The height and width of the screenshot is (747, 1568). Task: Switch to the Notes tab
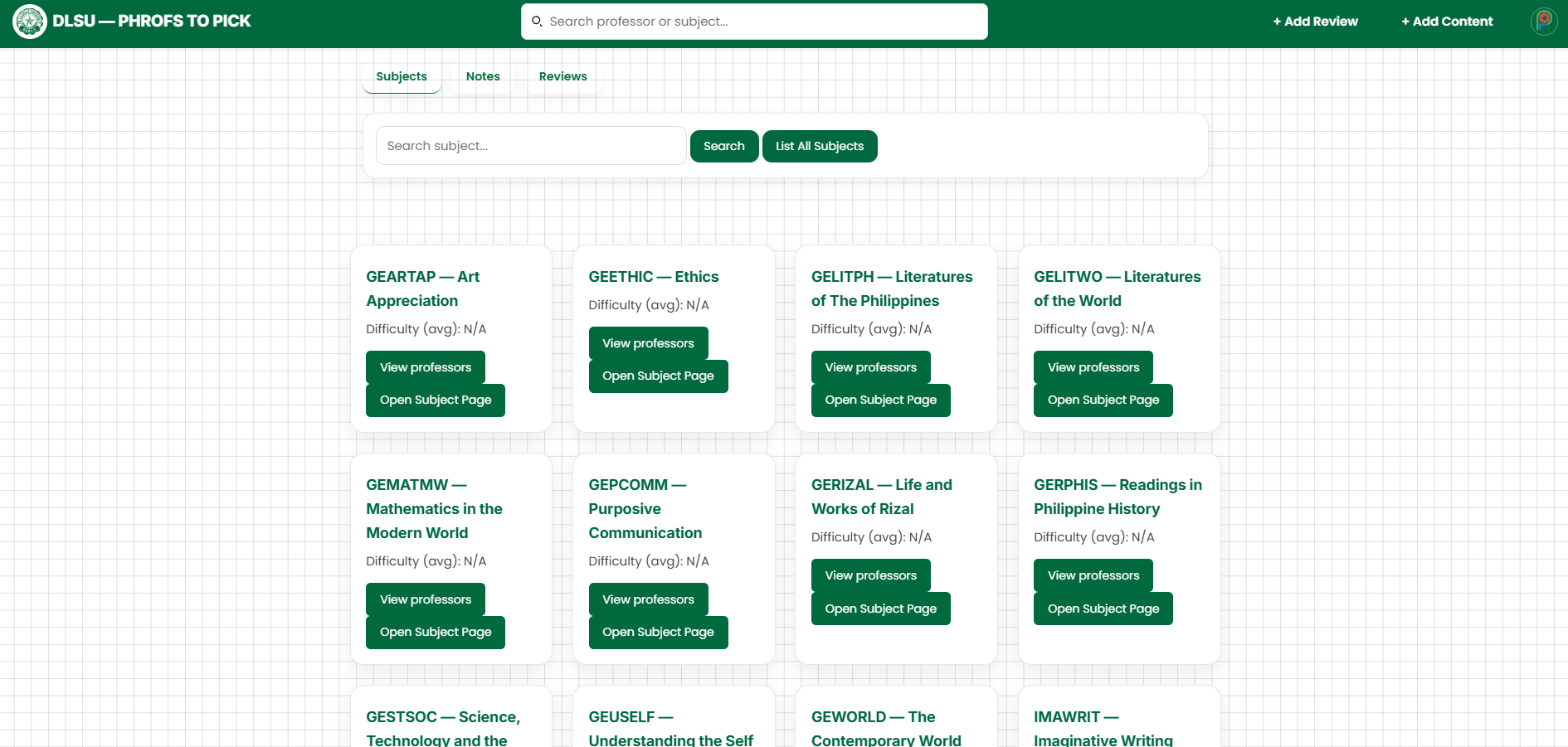(483, 76)
